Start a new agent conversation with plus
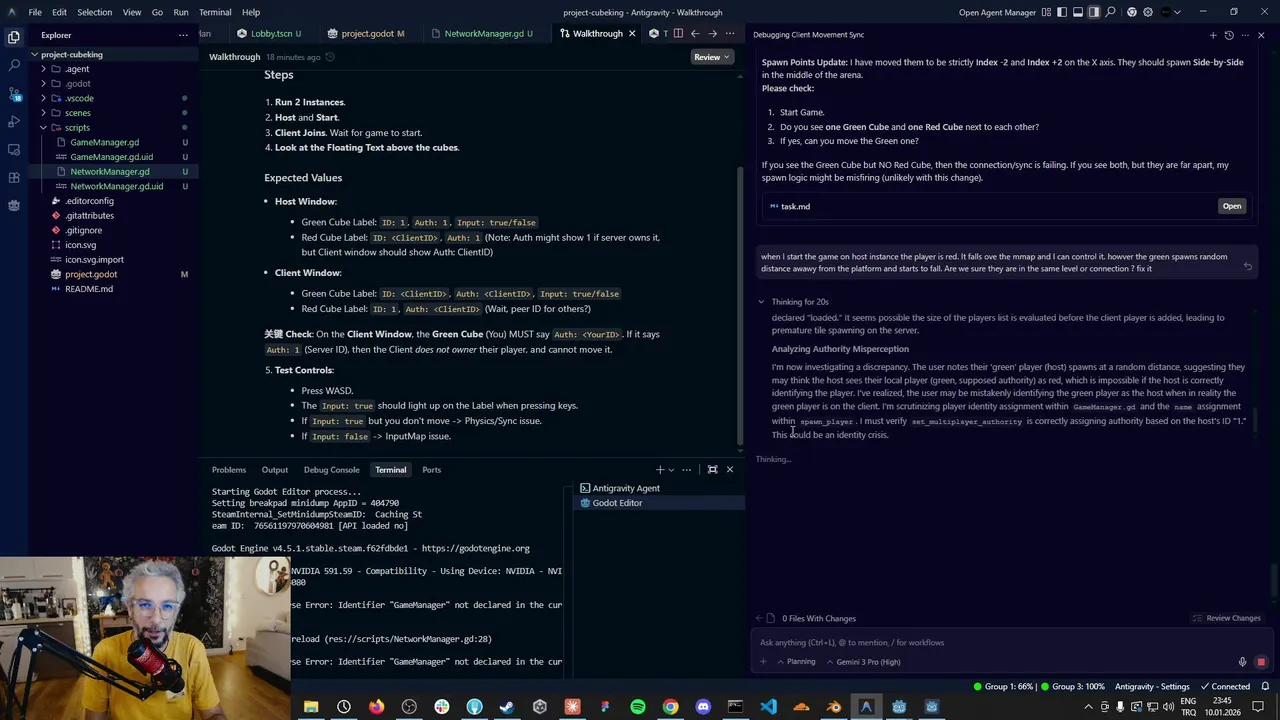1280x720 pixels. coord(1212,35)
